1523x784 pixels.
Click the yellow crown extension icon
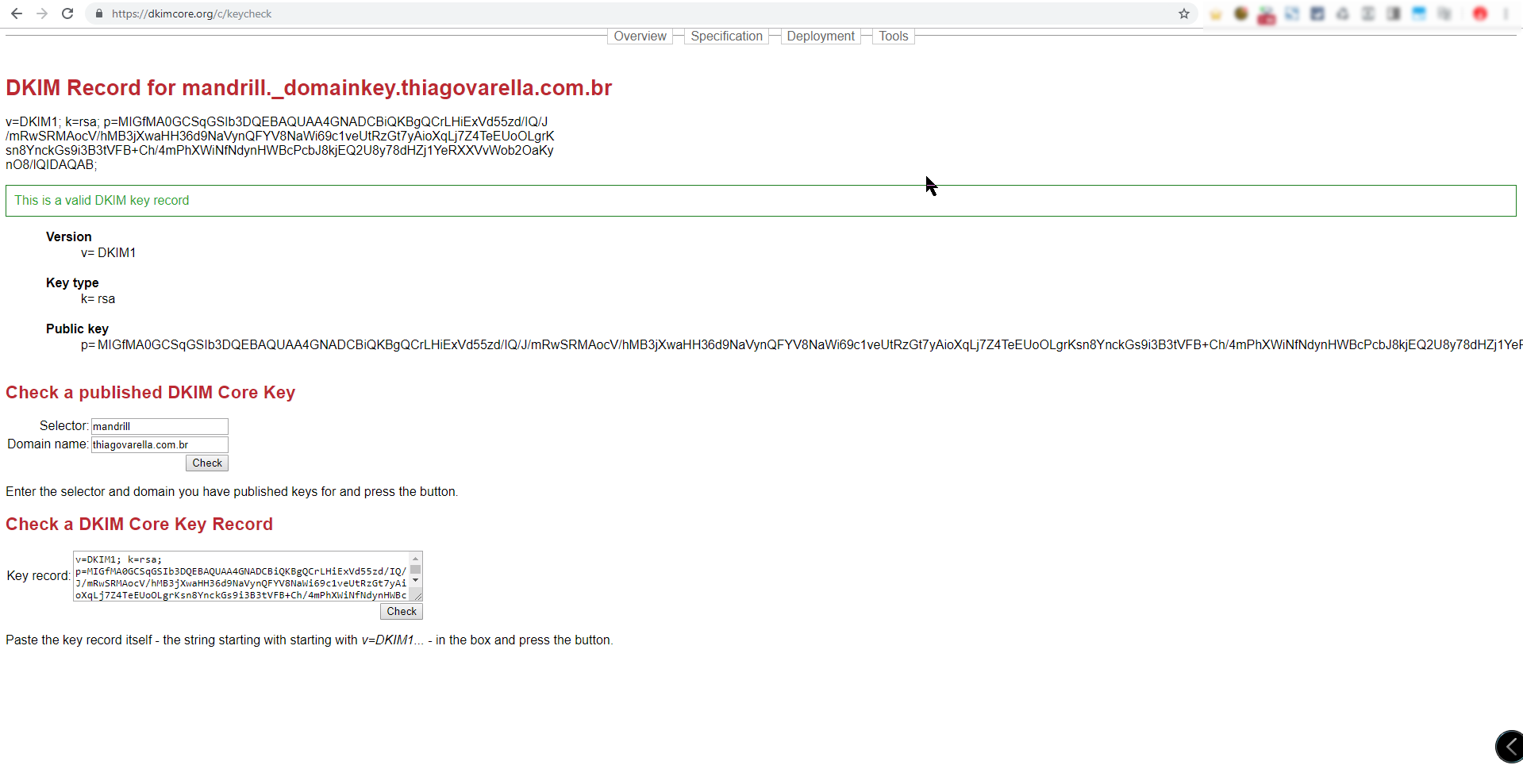[1216, 13]
